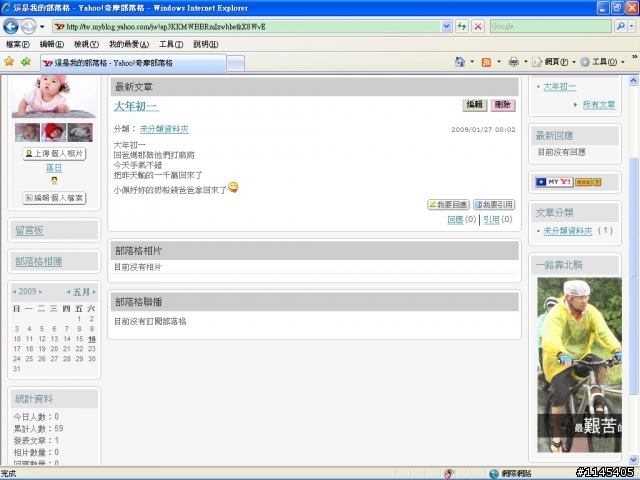Open the 說明(H) menu
The height and width of the screenshot is (480, 640).
click(206, 44)
